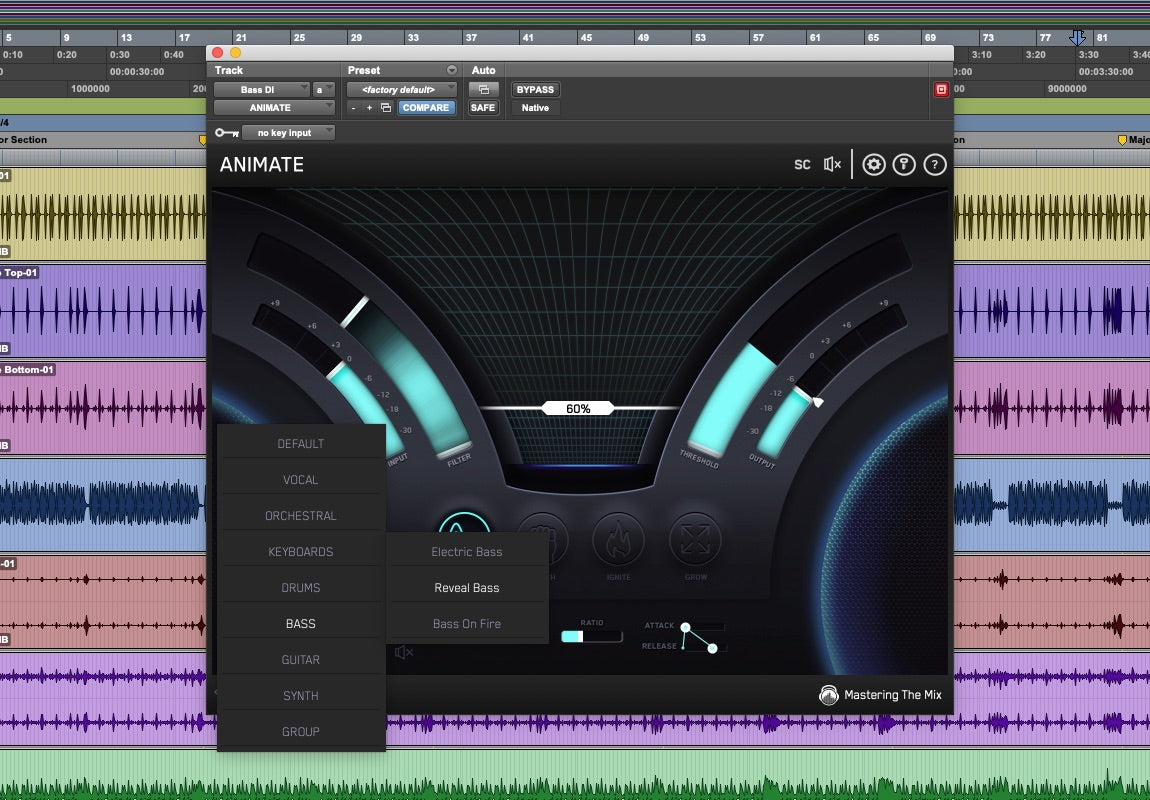Click the Native format button

click(535, 108)
